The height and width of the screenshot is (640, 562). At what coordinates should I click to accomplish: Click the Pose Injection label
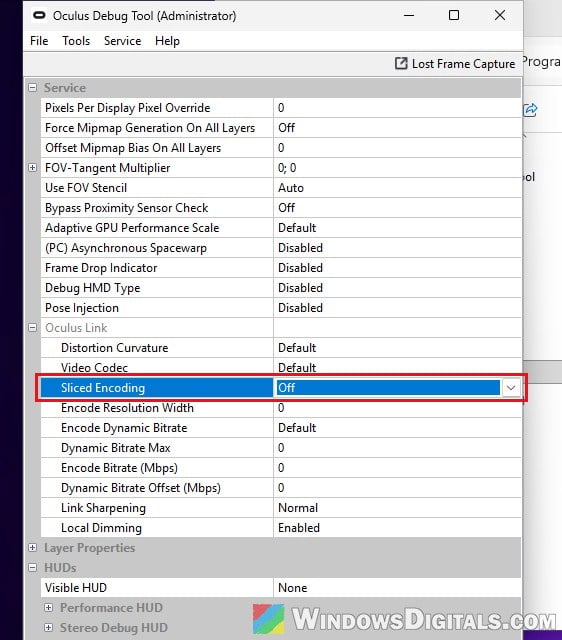82,308
